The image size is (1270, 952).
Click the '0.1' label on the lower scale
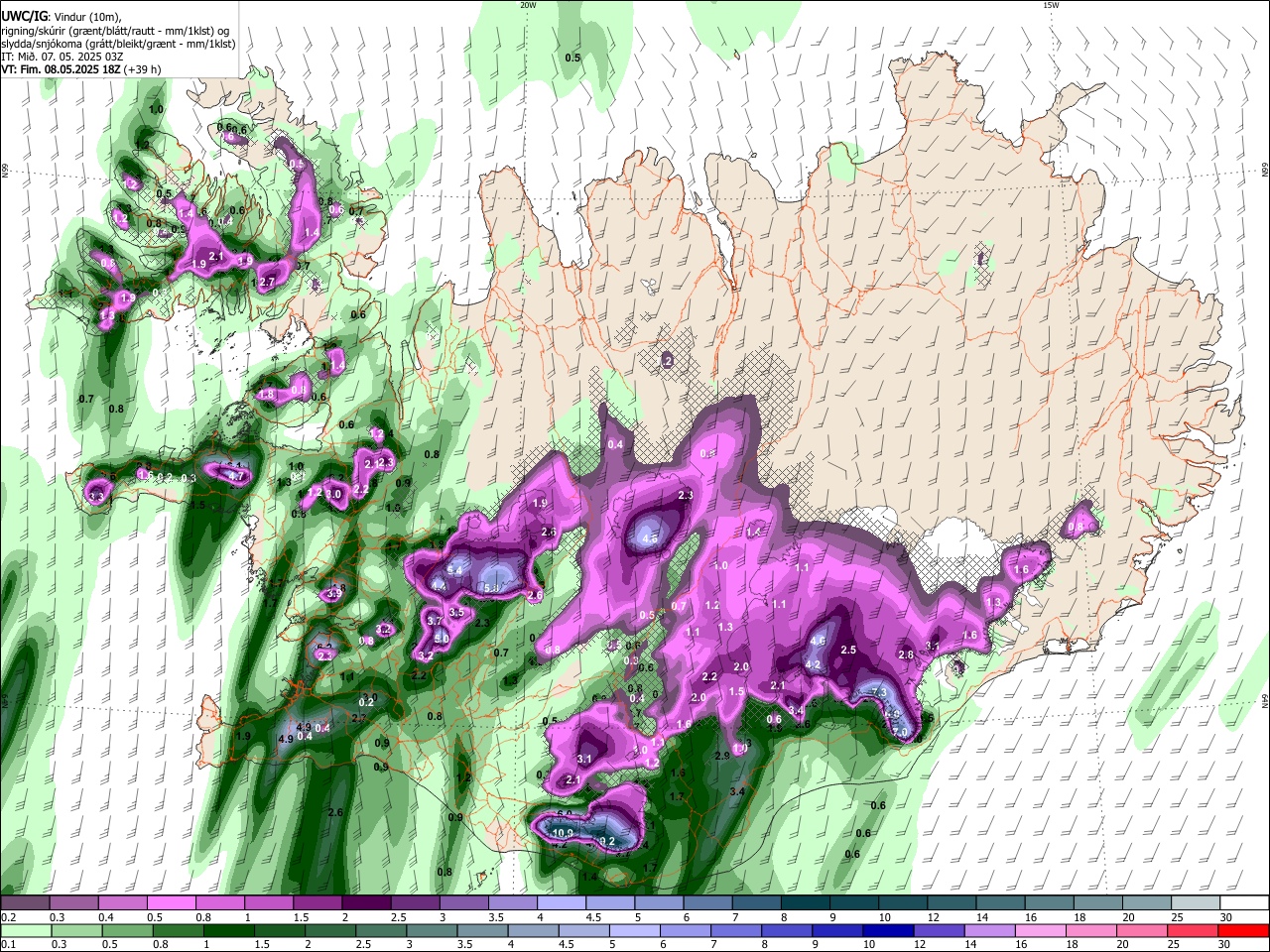click(8, 944)
